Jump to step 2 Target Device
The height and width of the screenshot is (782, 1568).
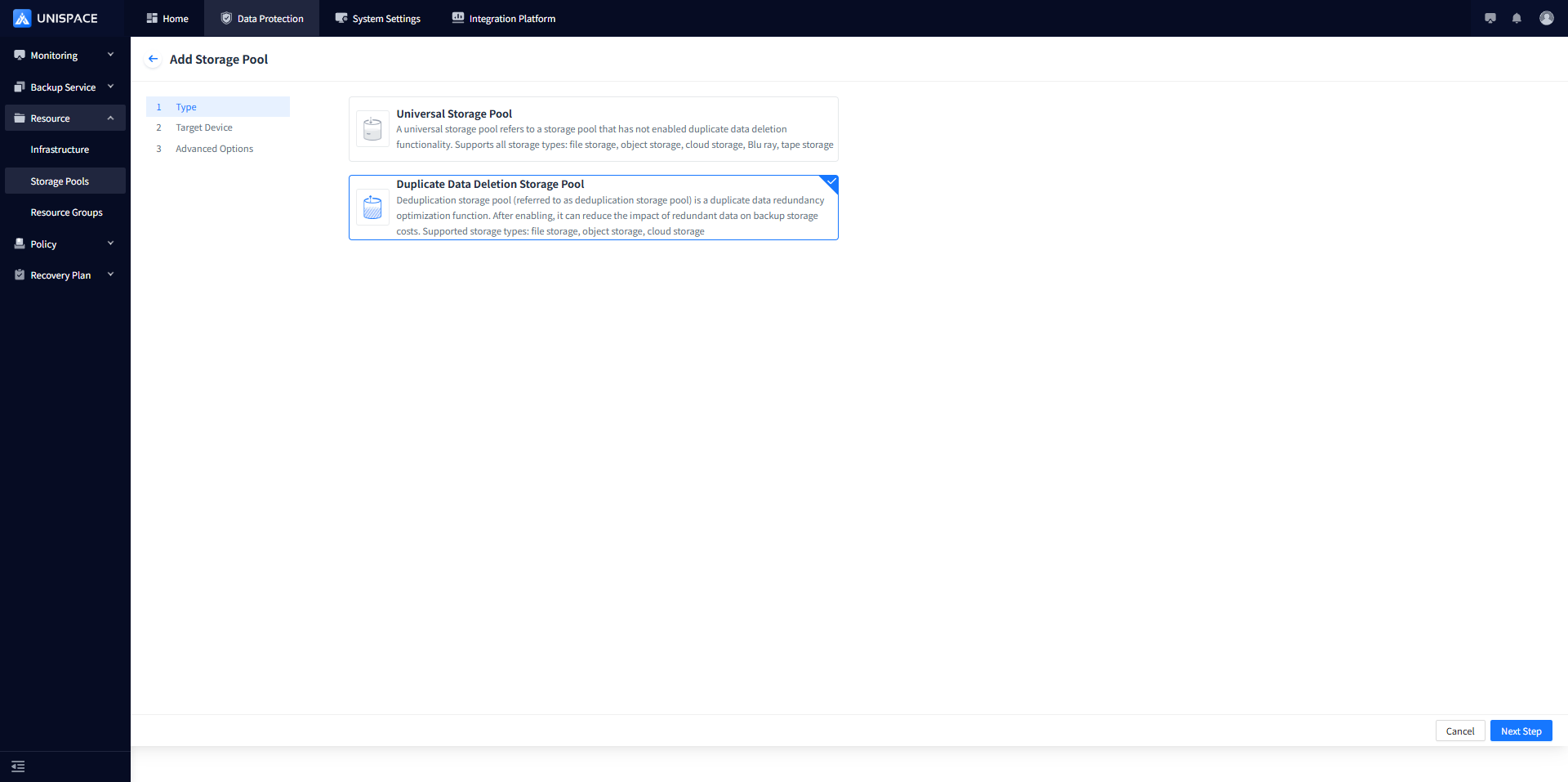(x=218, y=127)
